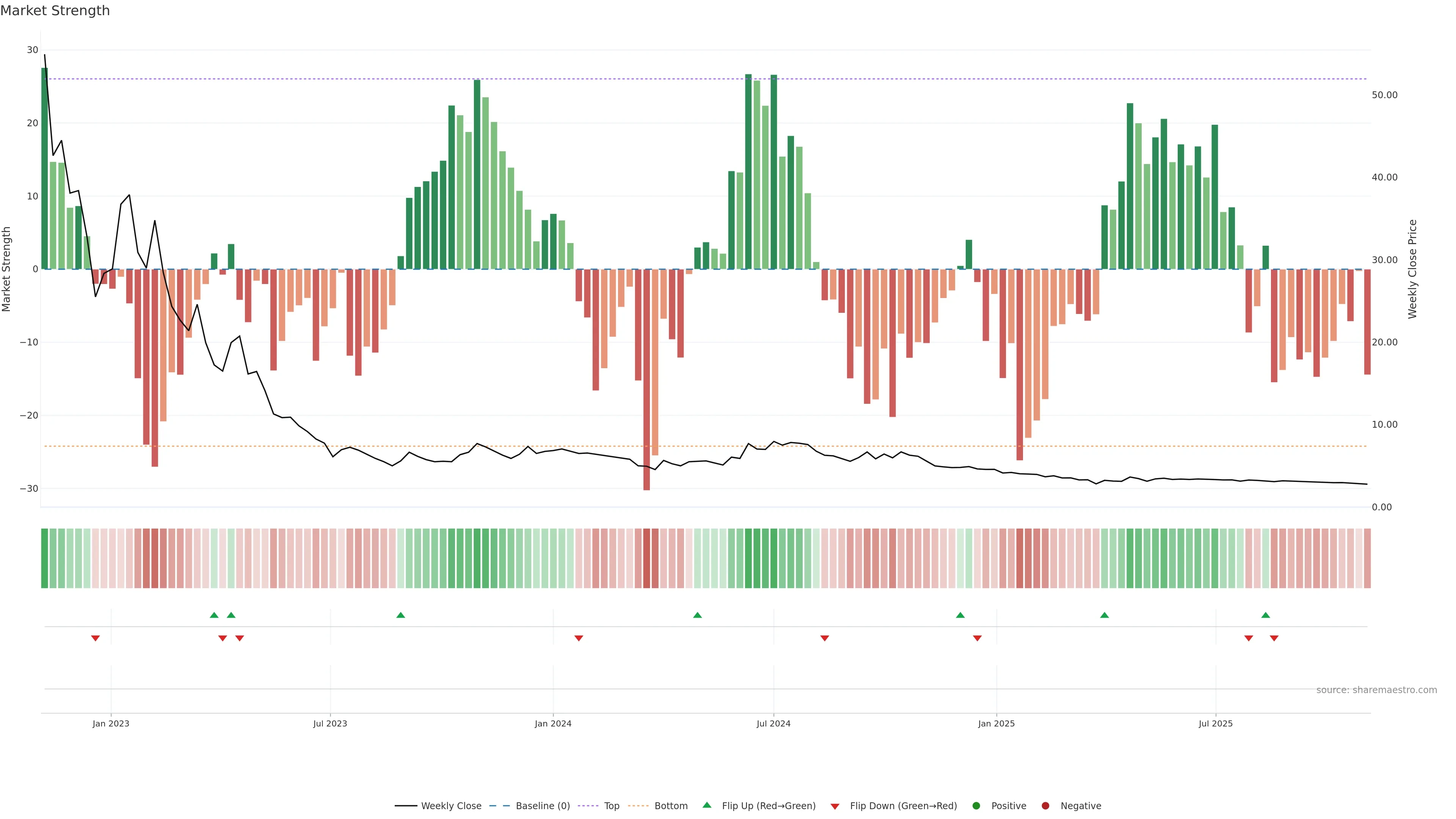The width and height of the screenshot is (1456, 819).
Task: Click the Jan 2023 x-axis label
Action: tap(111, 723)
